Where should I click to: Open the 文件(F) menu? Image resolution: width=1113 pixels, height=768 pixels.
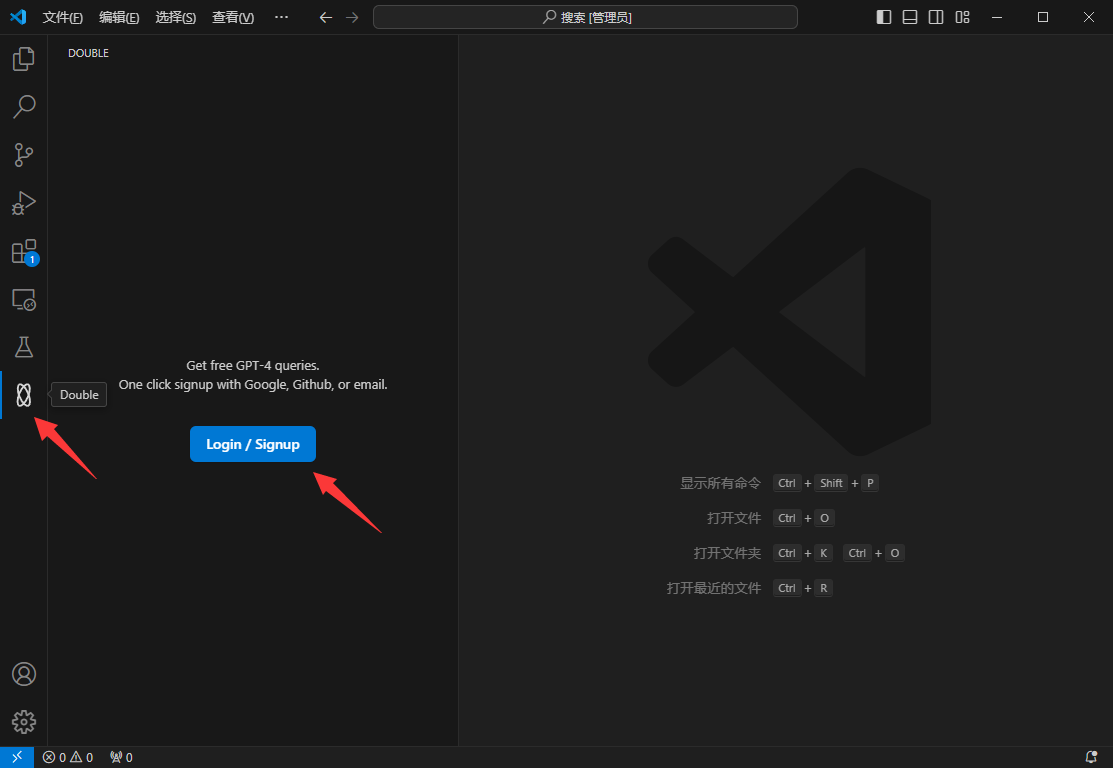62,17
